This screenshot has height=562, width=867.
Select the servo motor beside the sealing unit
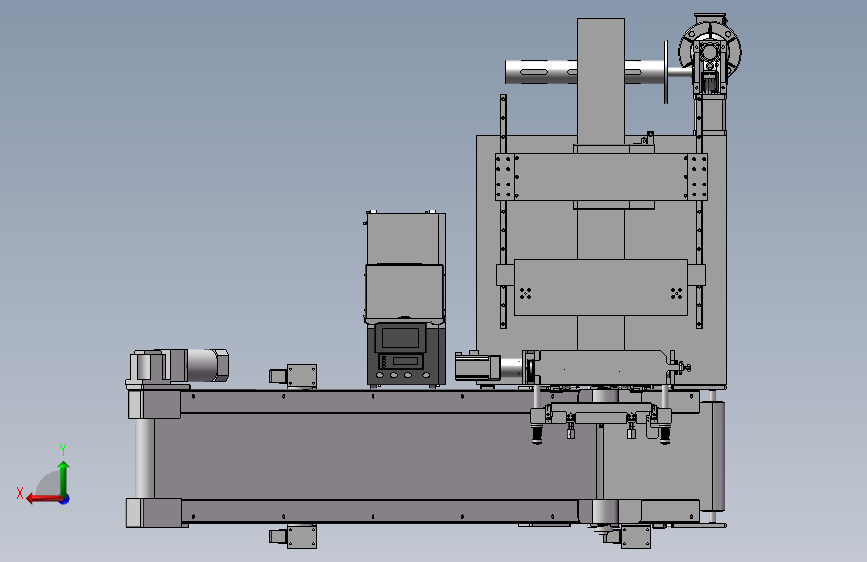(x=478, y=366)
